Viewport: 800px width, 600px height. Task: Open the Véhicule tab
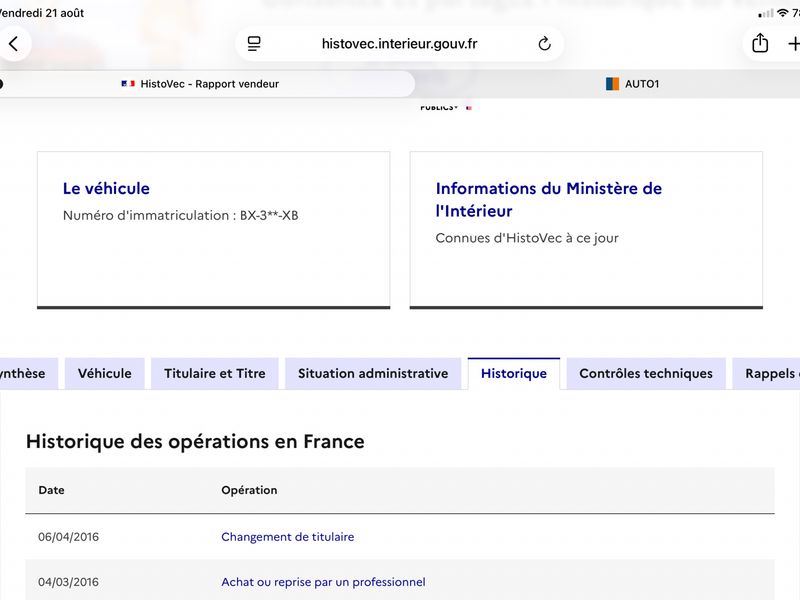point(105,373)
